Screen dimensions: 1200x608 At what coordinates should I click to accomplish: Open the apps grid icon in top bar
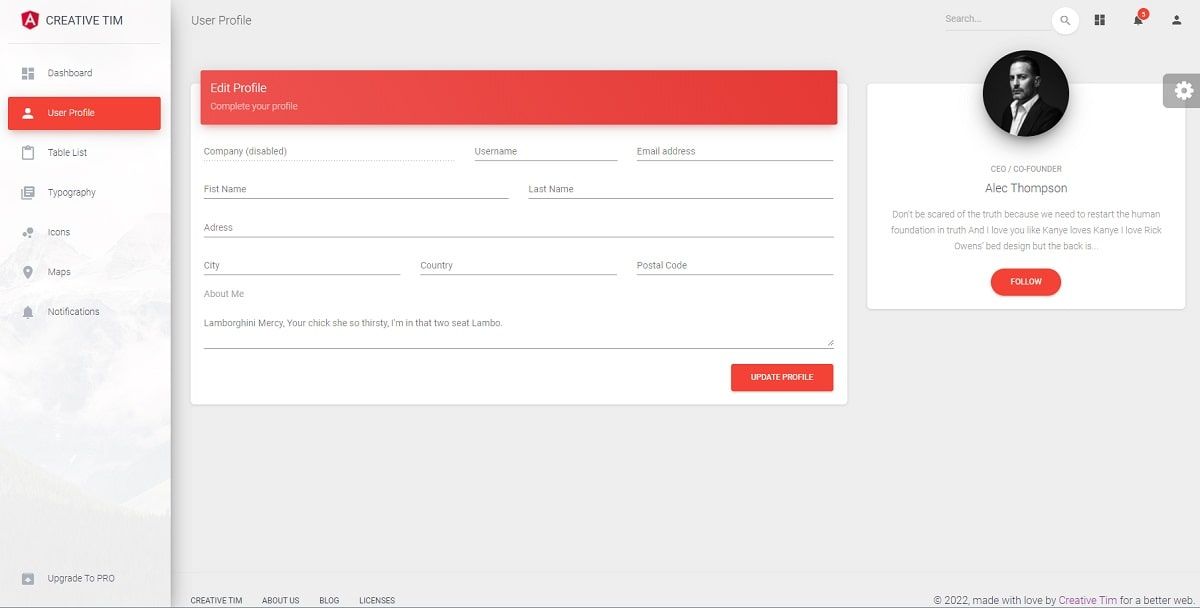coord(1099,19)
